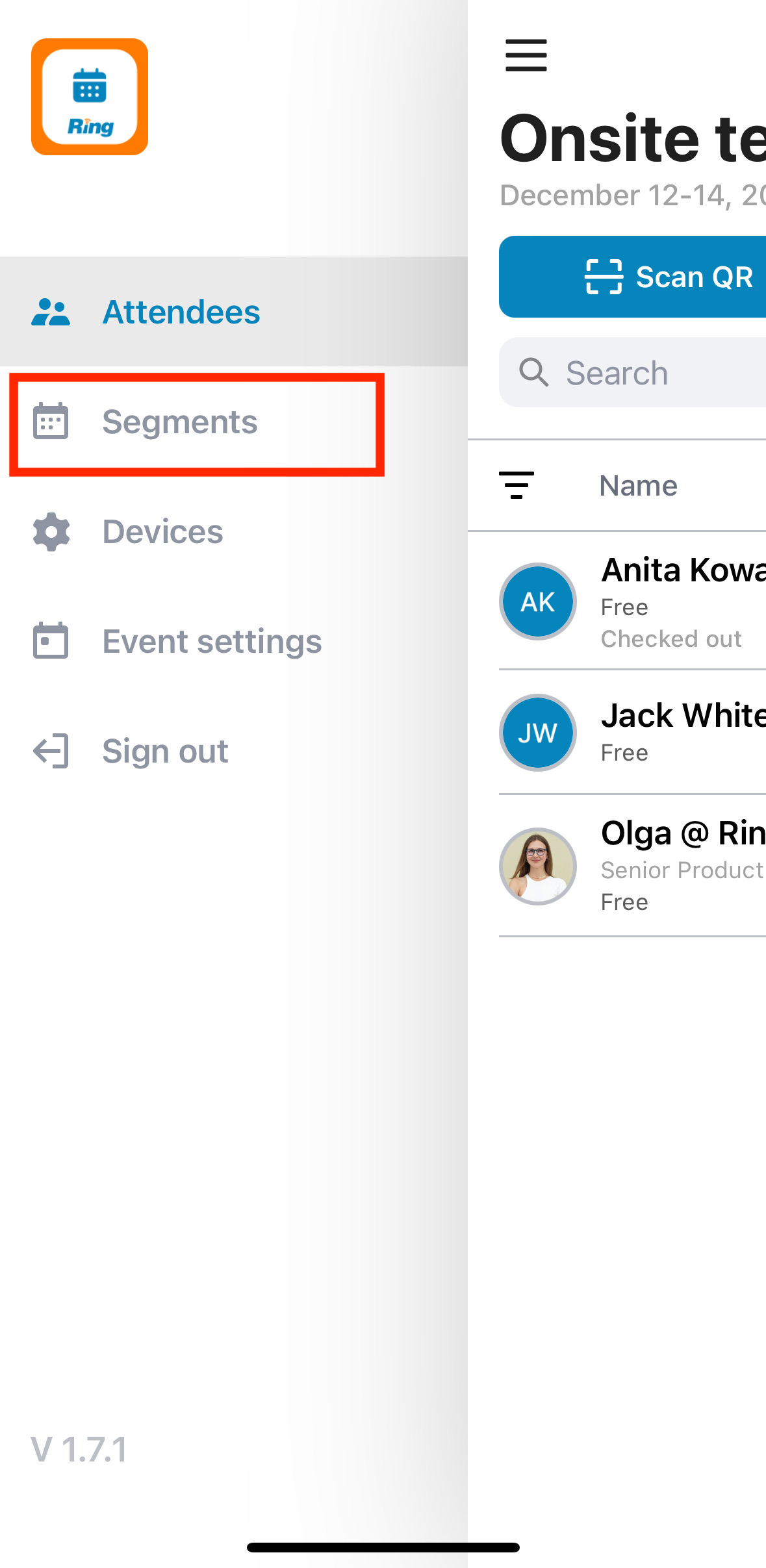Select Attendees in the side menu
The height and width of the screenshot is (1568, 766).
coord(234,312)
